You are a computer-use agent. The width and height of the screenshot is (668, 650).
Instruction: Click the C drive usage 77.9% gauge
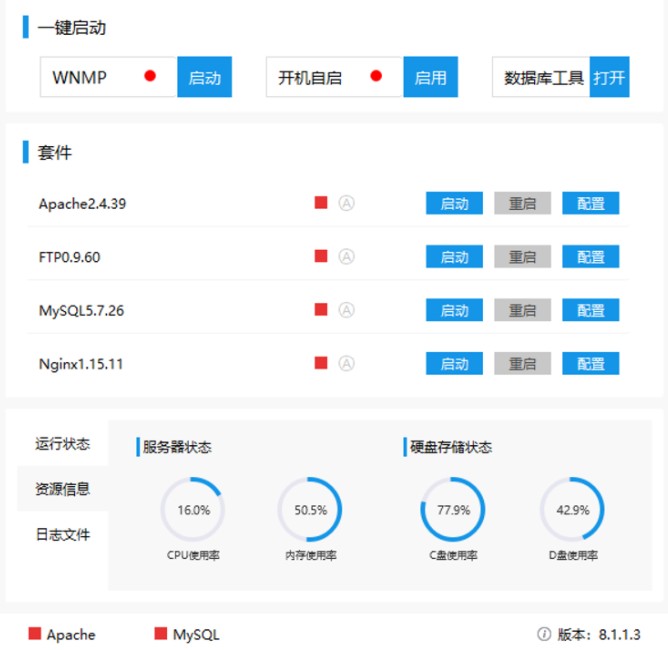[453, 509]
